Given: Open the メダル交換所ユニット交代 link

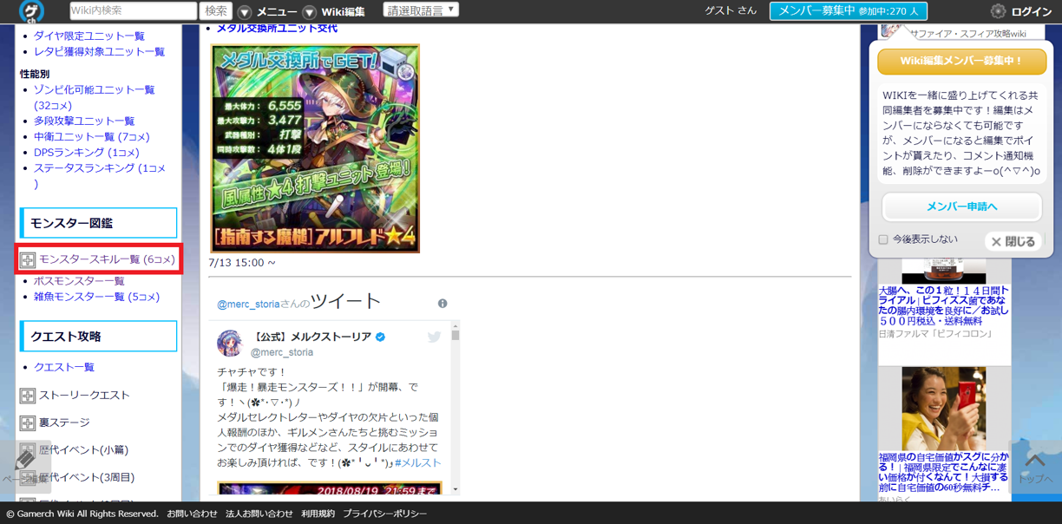Looking at the screenshot, I should (276, 28).
